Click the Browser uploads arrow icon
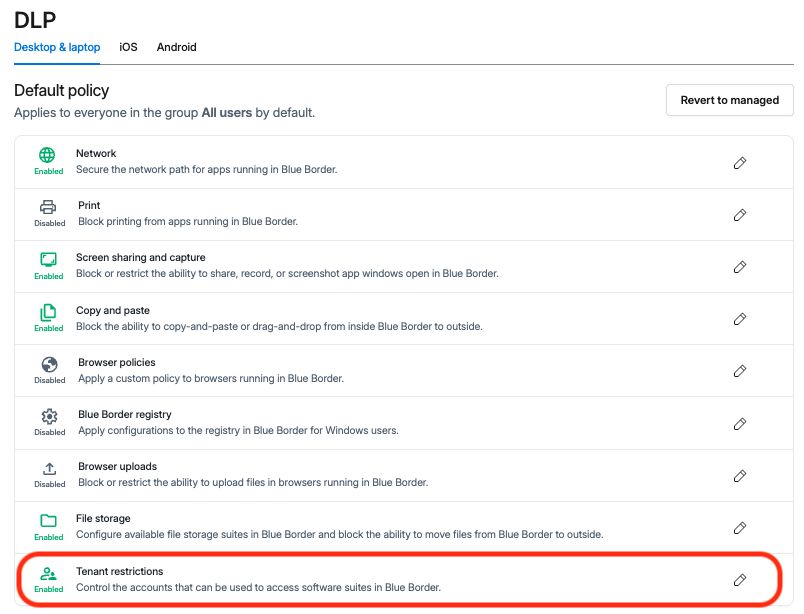Screen dimensions: 804x614 pos(49,468)
